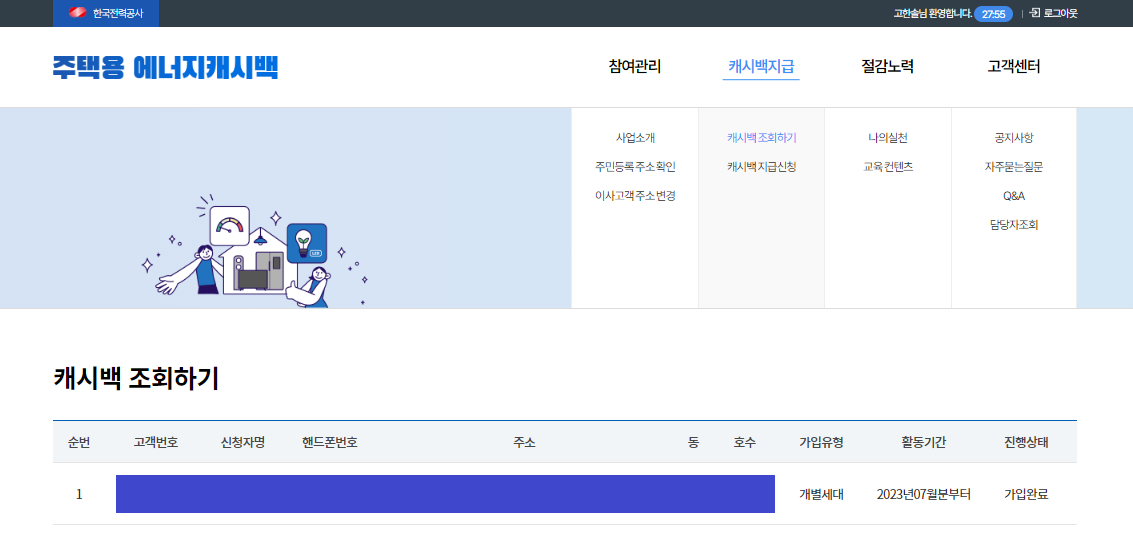Image resolution: width=1133 pixels, height=545 pixels.
Task: Open 자주묻는질문 FAQ page
Action: point(1014,166)
